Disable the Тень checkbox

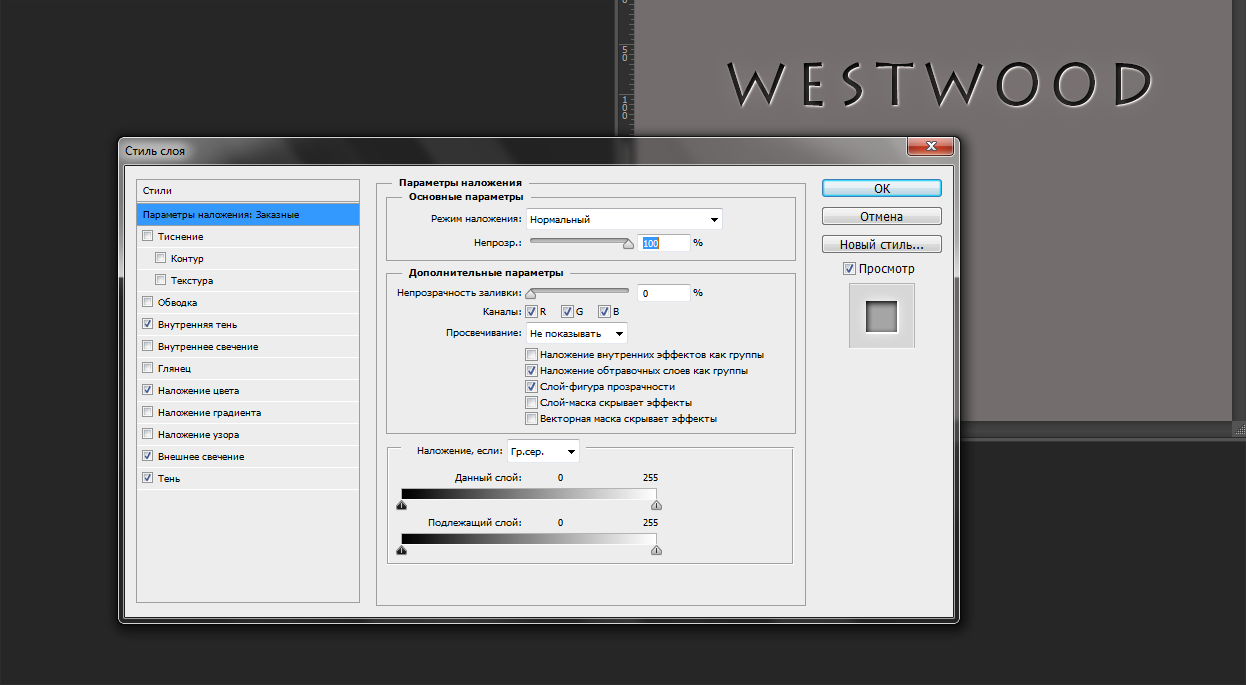tap(148, 479)
